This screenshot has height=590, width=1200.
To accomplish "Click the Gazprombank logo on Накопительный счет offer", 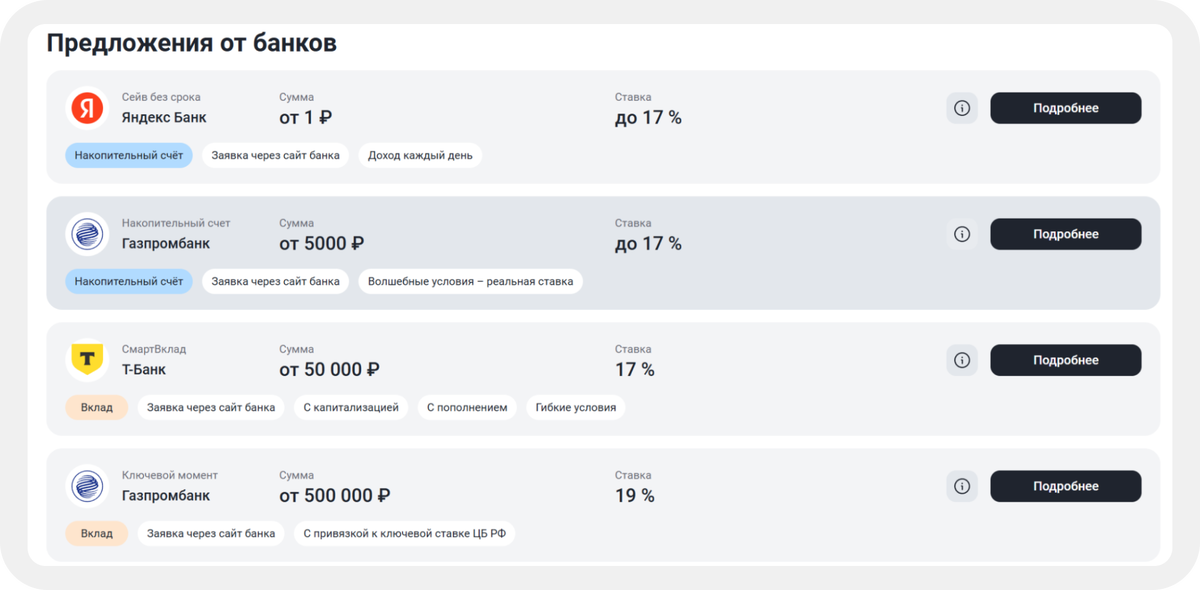I will pyautogui.click(x=87, y=234).
